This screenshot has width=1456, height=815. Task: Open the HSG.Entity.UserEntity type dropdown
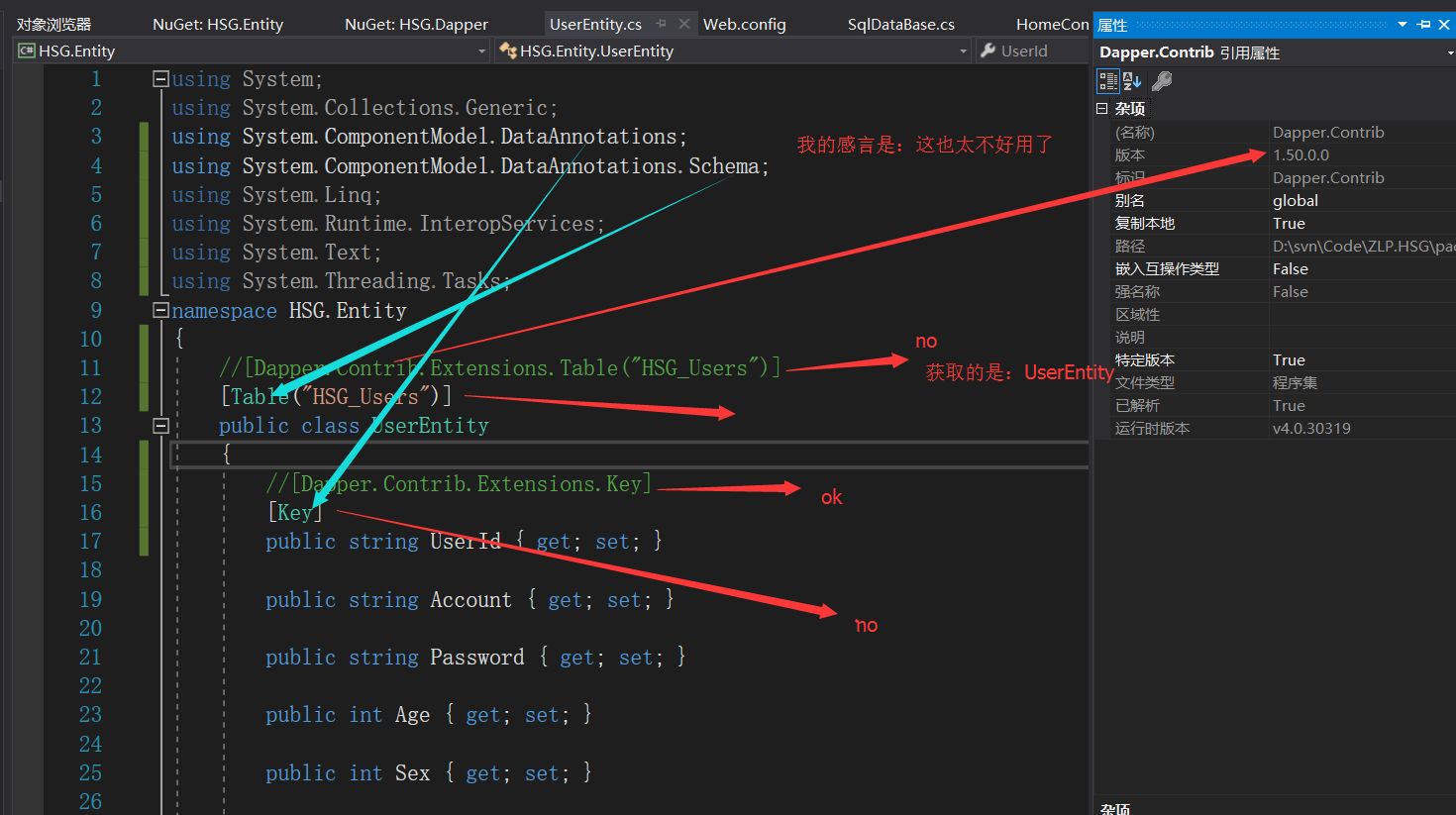pyautogui.click(x=964, y=51)
